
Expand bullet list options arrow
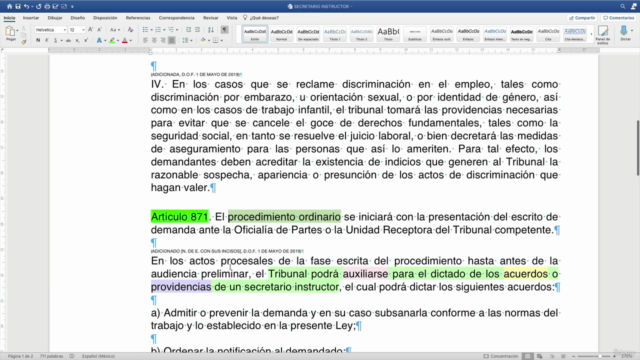point(151,30)
